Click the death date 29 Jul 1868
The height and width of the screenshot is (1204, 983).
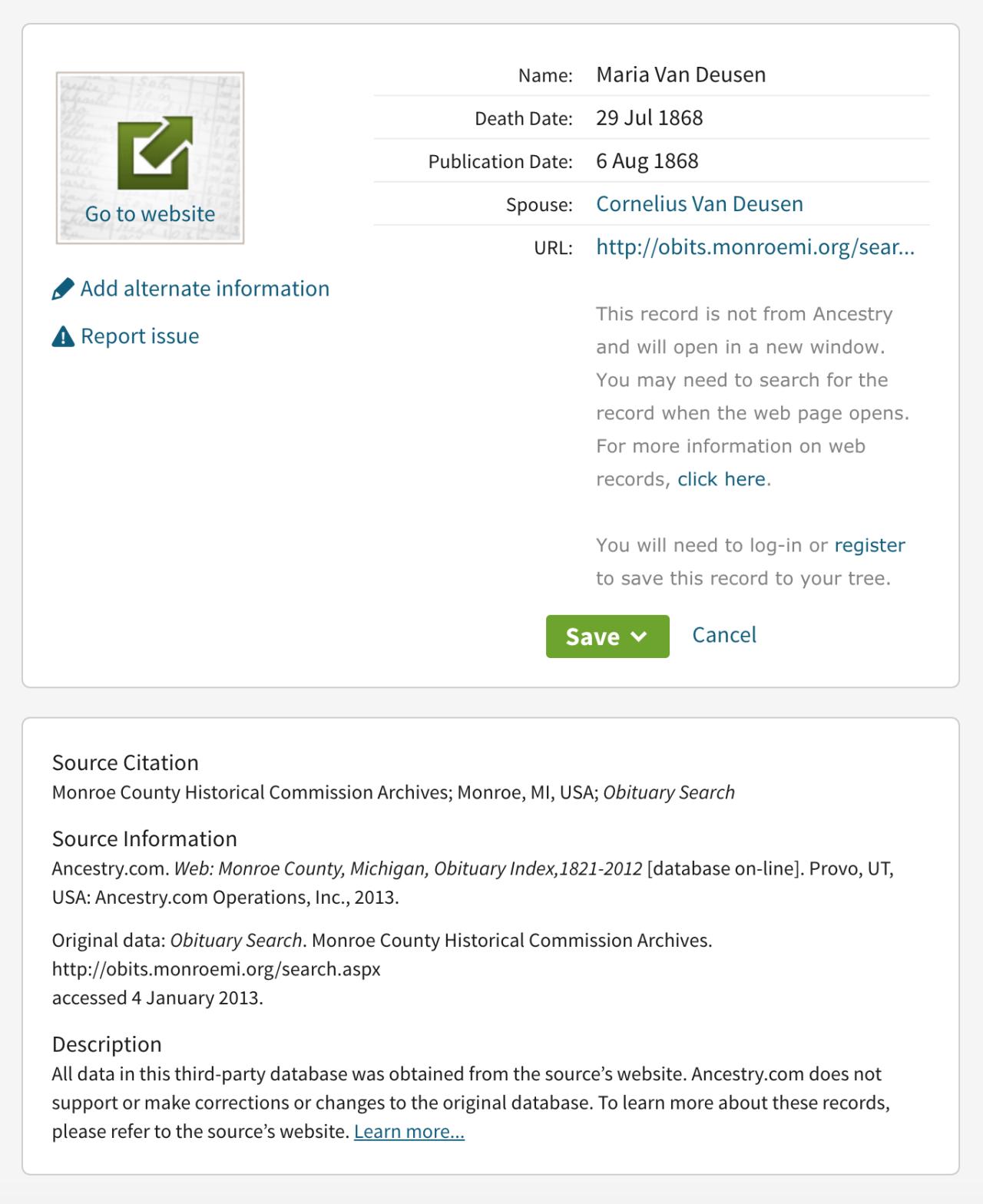click(x=650, y=117)
